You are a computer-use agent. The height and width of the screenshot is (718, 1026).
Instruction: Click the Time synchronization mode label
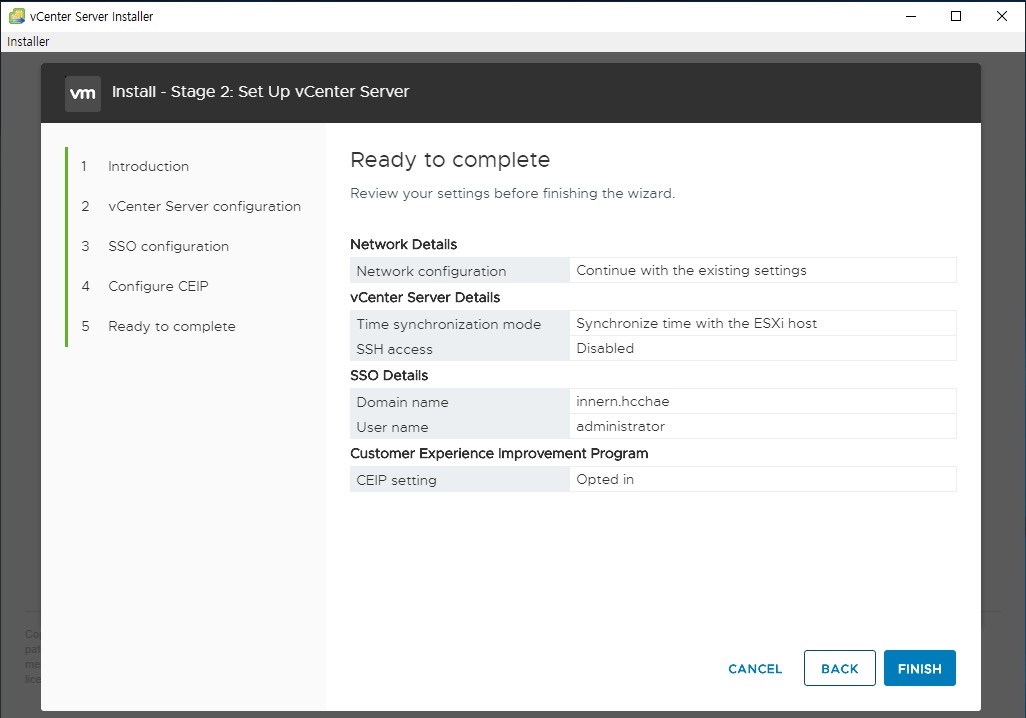[448, 324]
